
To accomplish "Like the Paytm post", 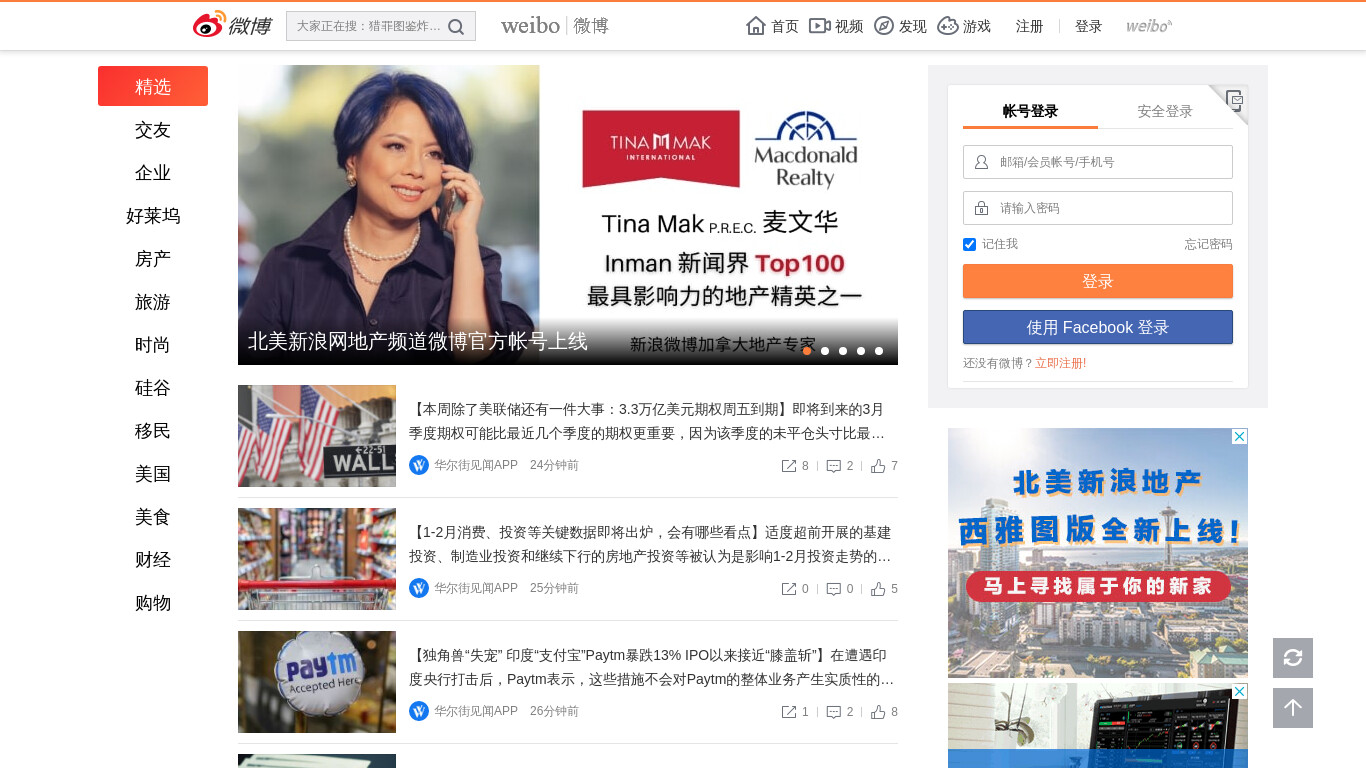I will (878, 712).
